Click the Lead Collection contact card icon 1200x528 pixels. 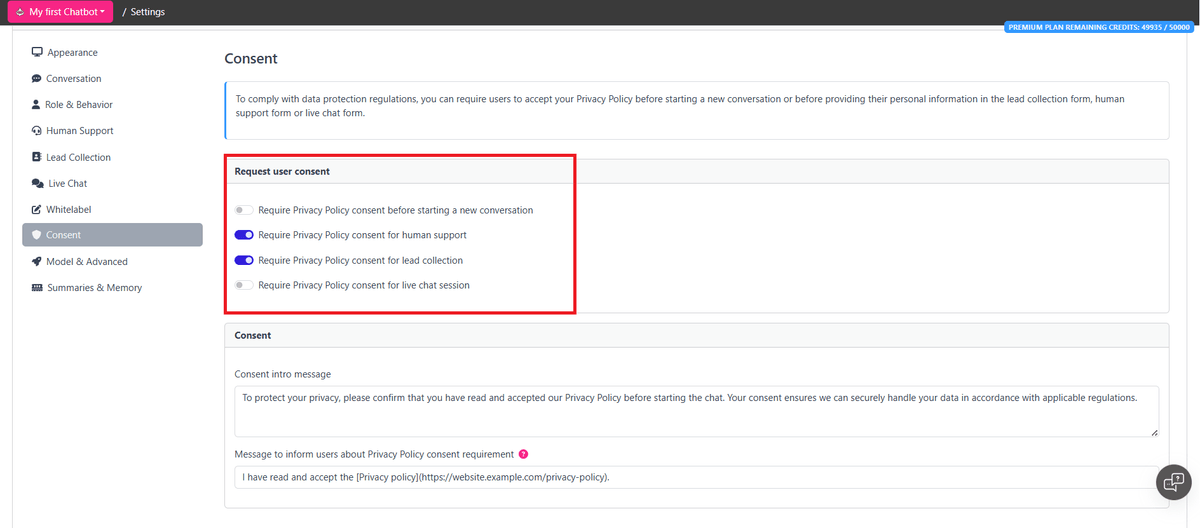point(37,157)
